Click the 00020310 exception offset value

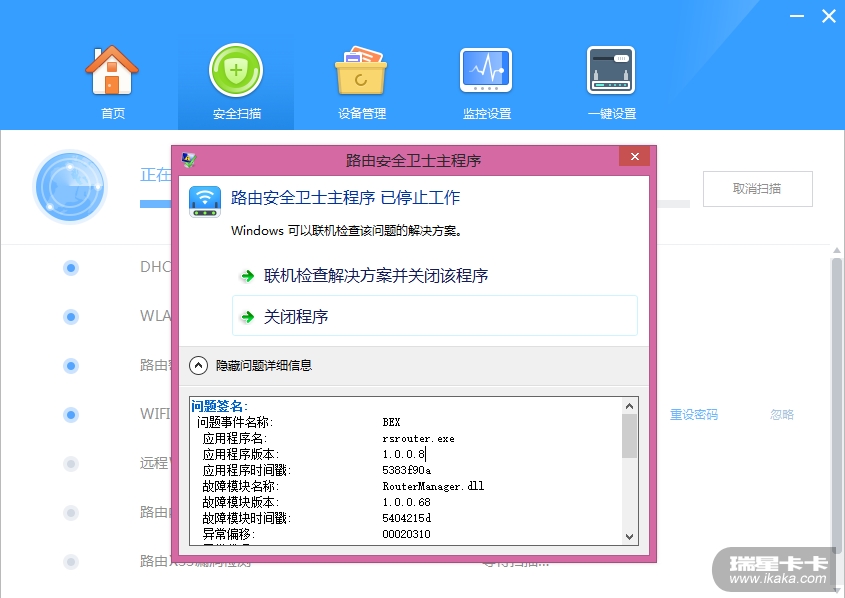406,534
